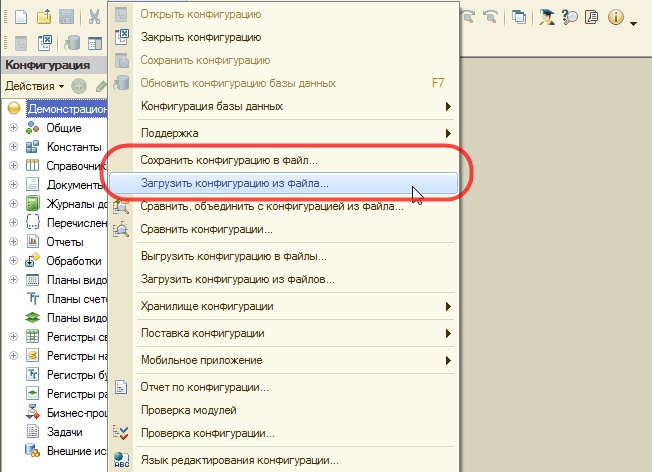Expand the Отчеты tree node
Screen dimensions: 652x472
click(13, 241)
